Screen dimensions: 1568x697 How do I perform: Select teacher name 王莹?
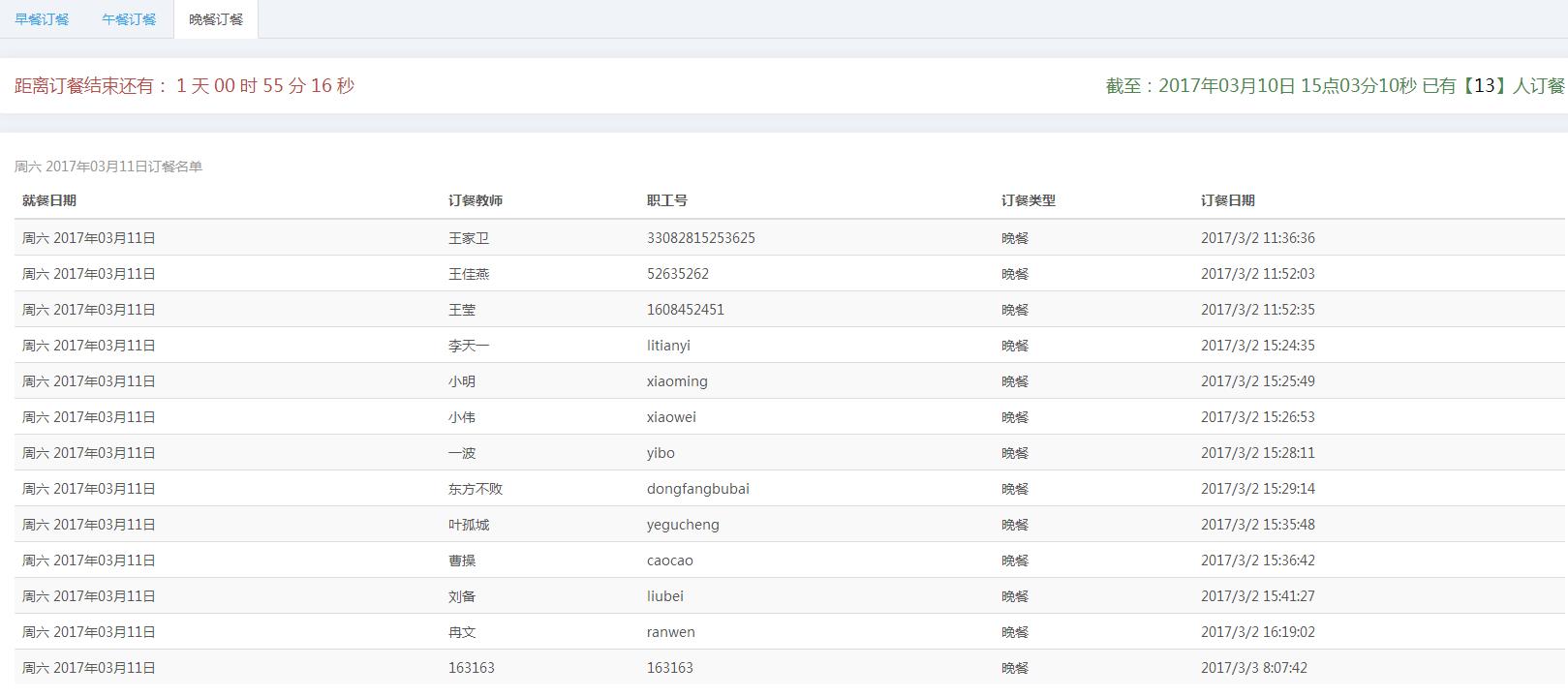[x=462, y=310]
